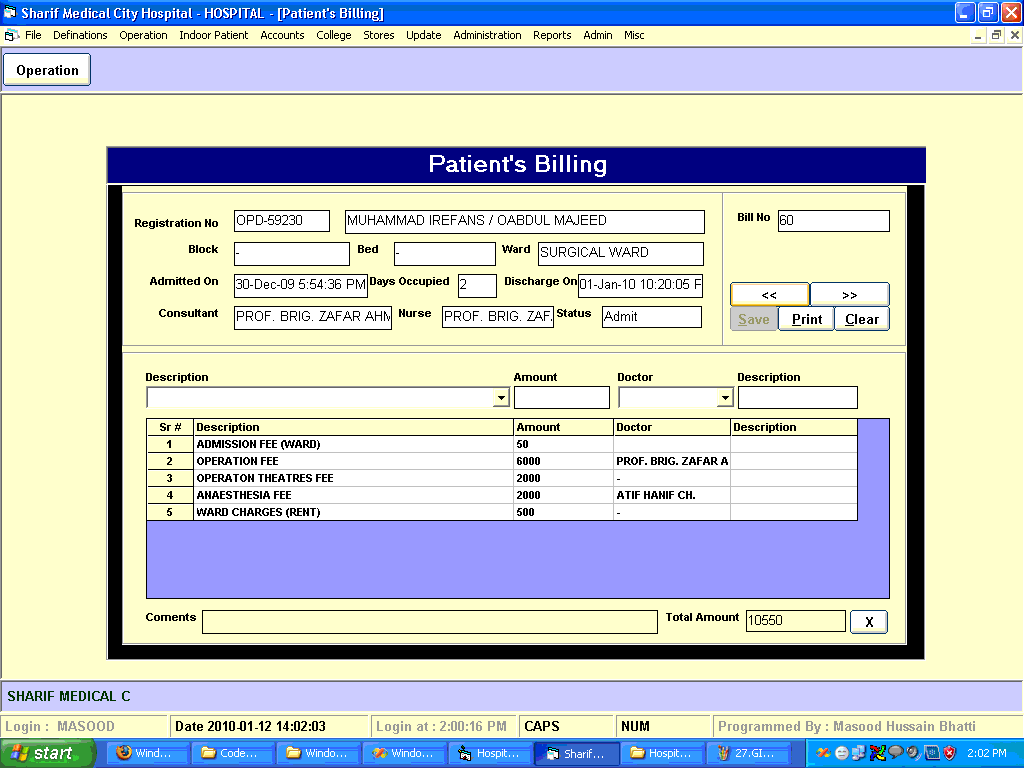Viewport: 1024px width, 768px height.
Task: Print the patient's bill
Action: click(807, 319)
